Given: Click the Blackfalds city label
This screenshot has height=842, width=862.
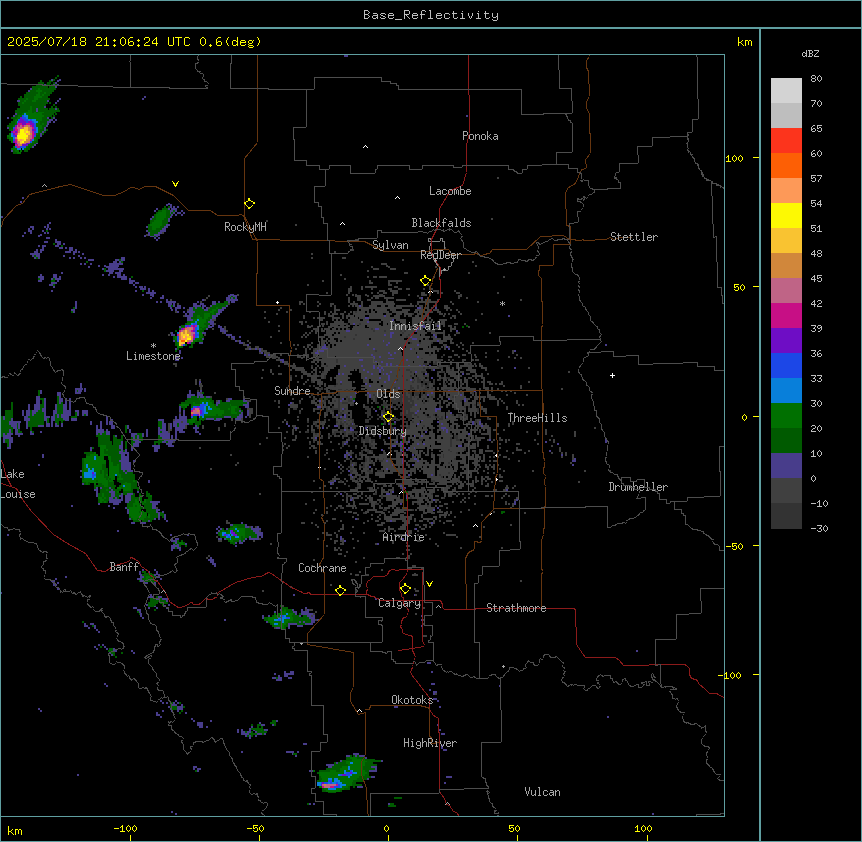Looking at the screenshot, I should pyautogui.click(x=441, y=223).
